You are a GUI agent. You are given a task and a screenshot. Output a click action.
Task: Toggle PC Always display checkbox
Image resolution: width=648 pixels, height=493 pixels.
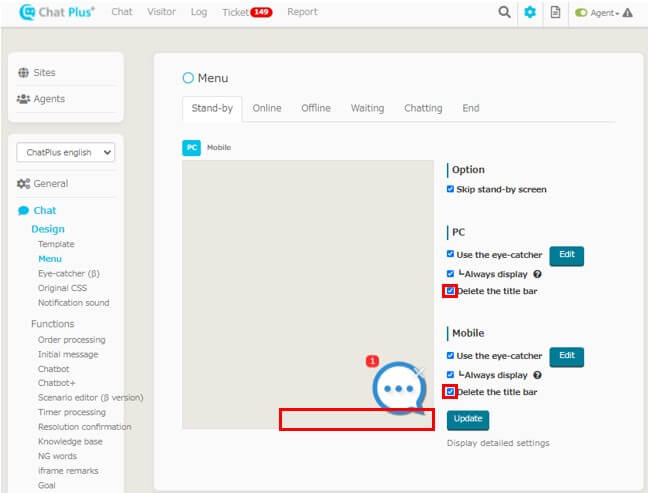coord(450,274)
